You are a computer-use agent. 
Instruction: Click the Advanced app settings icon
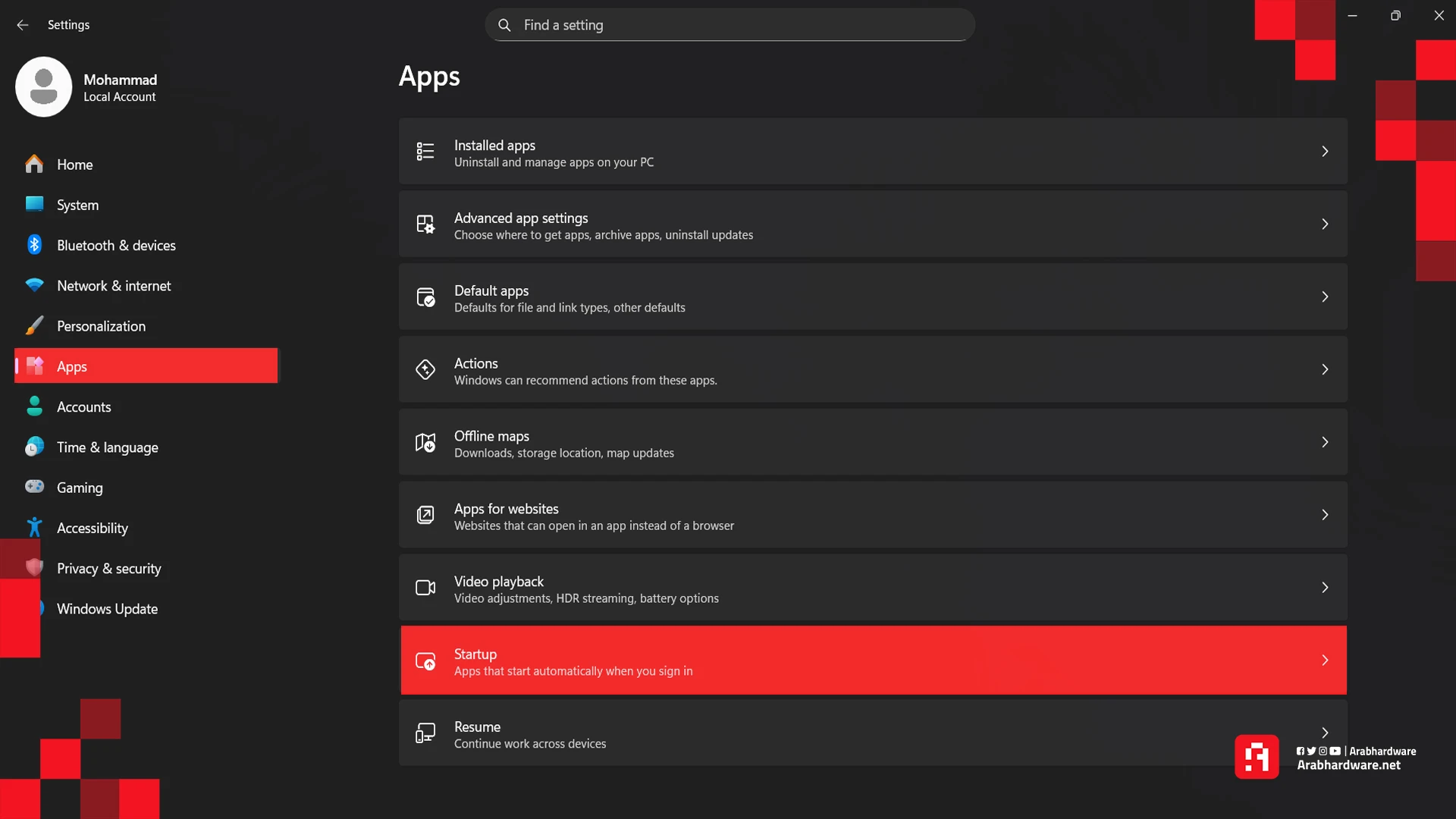tap(425, 224)
